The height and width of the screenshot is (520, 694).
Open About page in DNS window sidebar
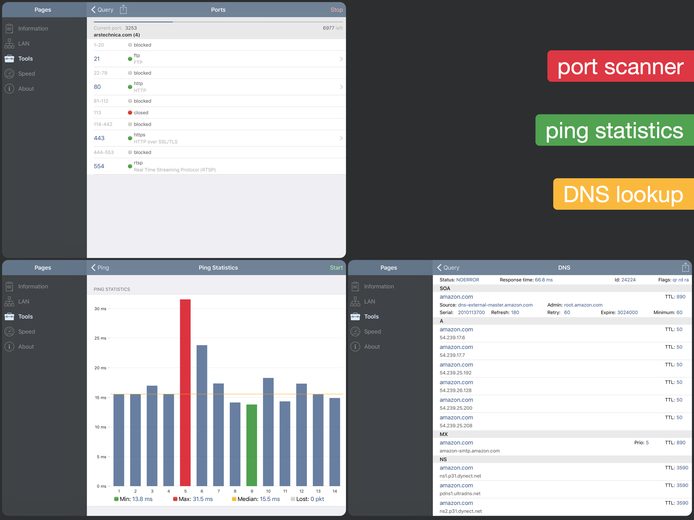point(366,347)
